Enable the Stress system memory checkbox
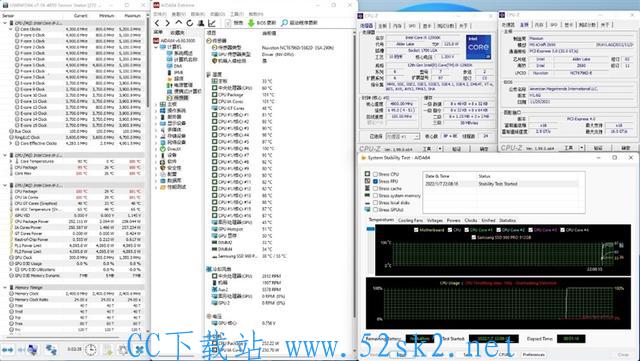This screenshot has width=640, height=361. pyautogui.click(x=375, y=196)
